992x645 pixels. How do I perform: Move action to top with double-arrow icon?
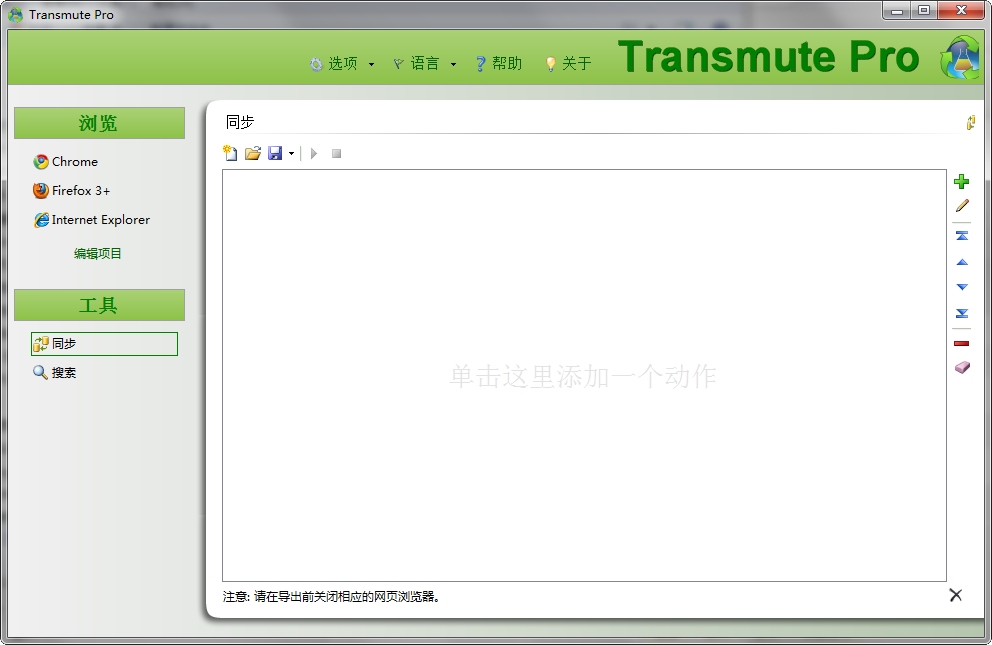pyautogui.click(x=961, y=235)
